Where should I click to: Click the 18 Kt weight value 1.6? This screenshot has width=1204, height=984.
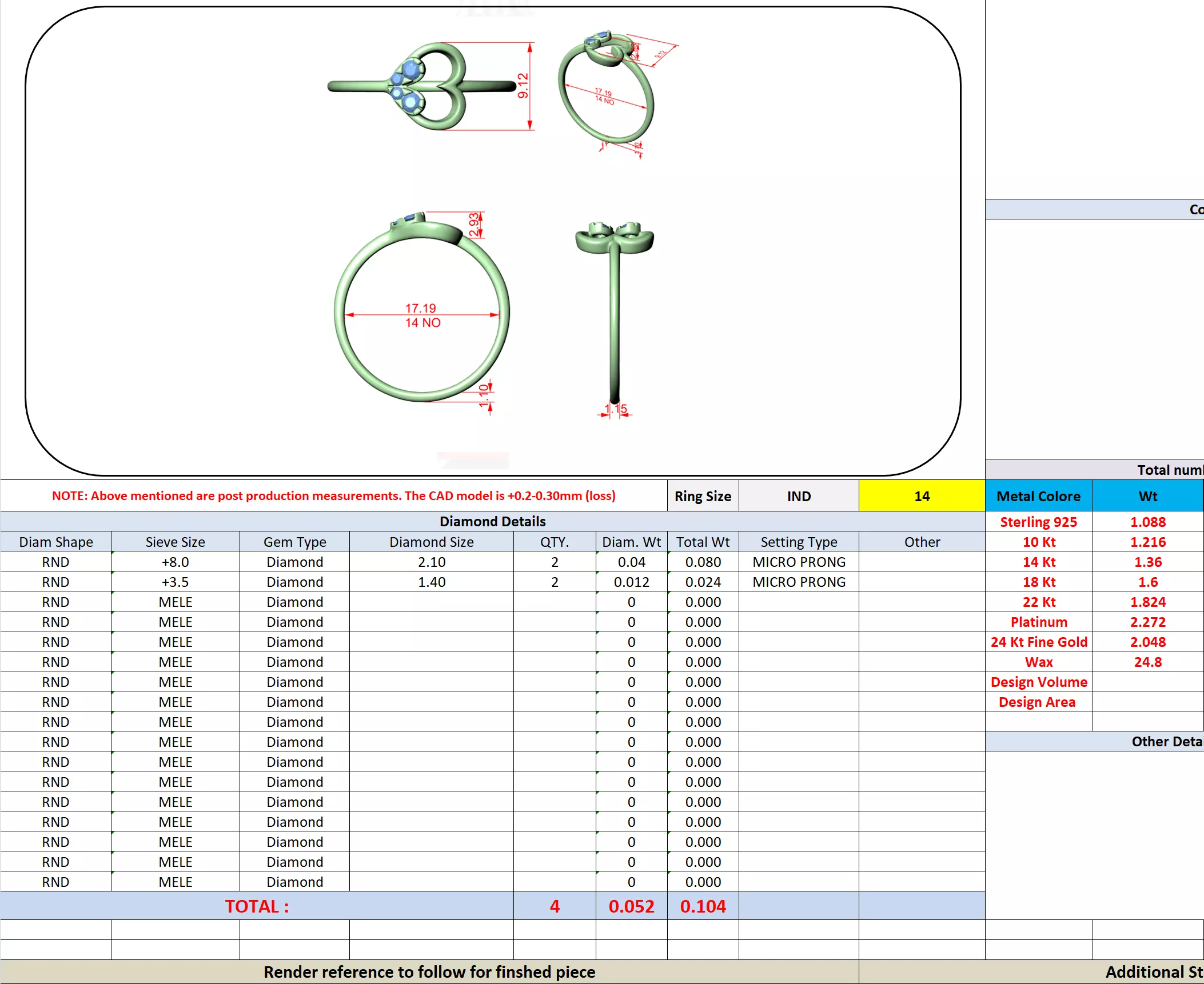(1147, 582)
